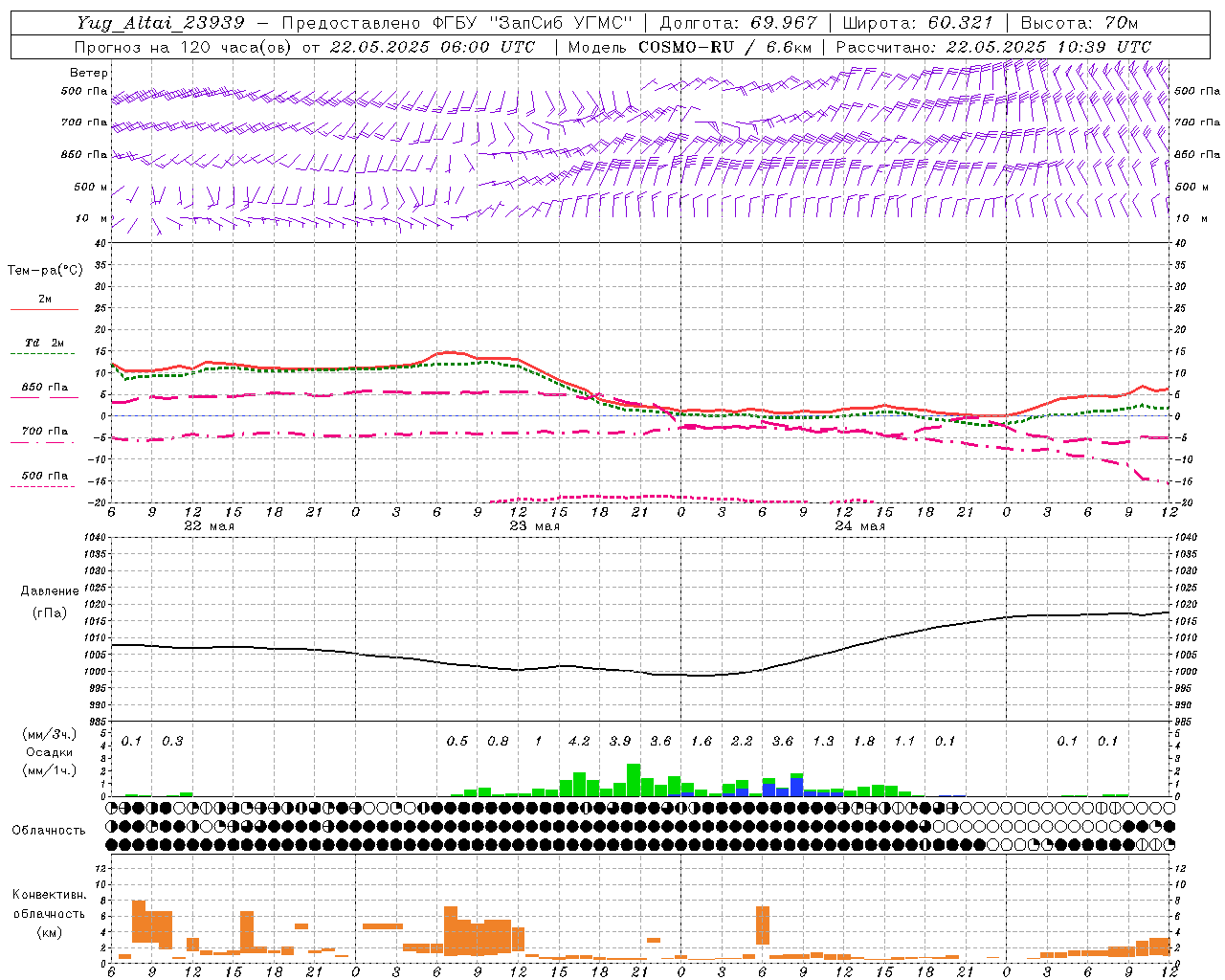The height and width of the screenshot is (980, 1225).
Task: Click the 23 мая date label
Action: coord(534,526)
